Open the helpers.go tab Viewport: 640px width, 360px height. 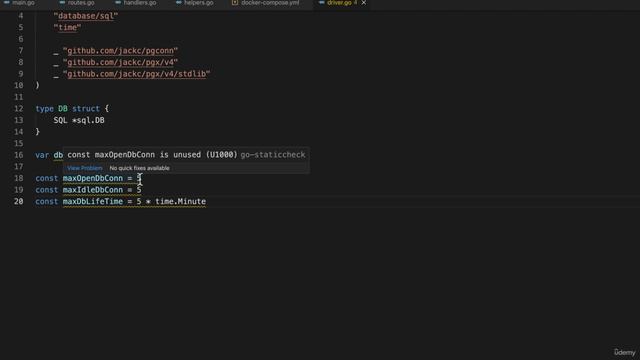point(198,3)
